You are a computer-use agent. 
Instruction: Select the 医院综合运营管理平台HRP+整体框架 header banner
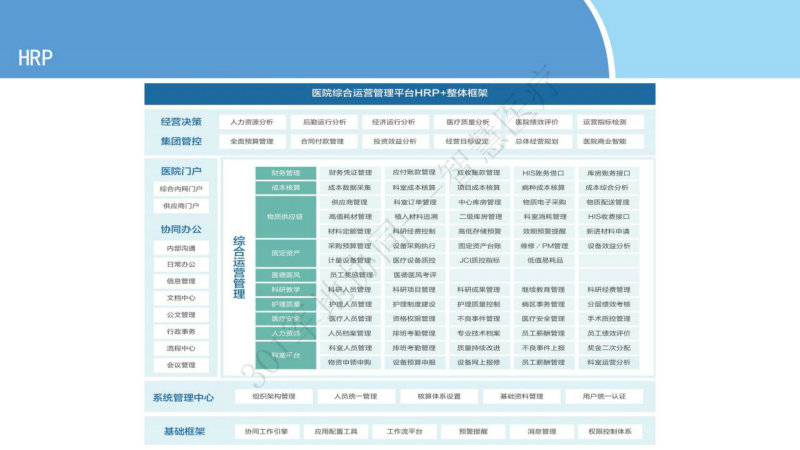[399, 94]
